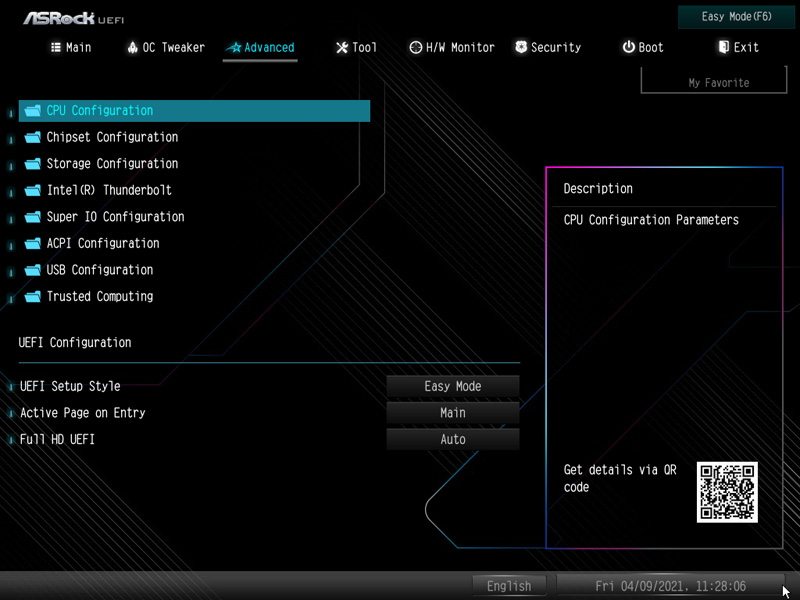Image resolution: width=800 pixels, height=600 pixels.
Task: Click the ASRock UEFI logo
Action: (x=74, y=19)
